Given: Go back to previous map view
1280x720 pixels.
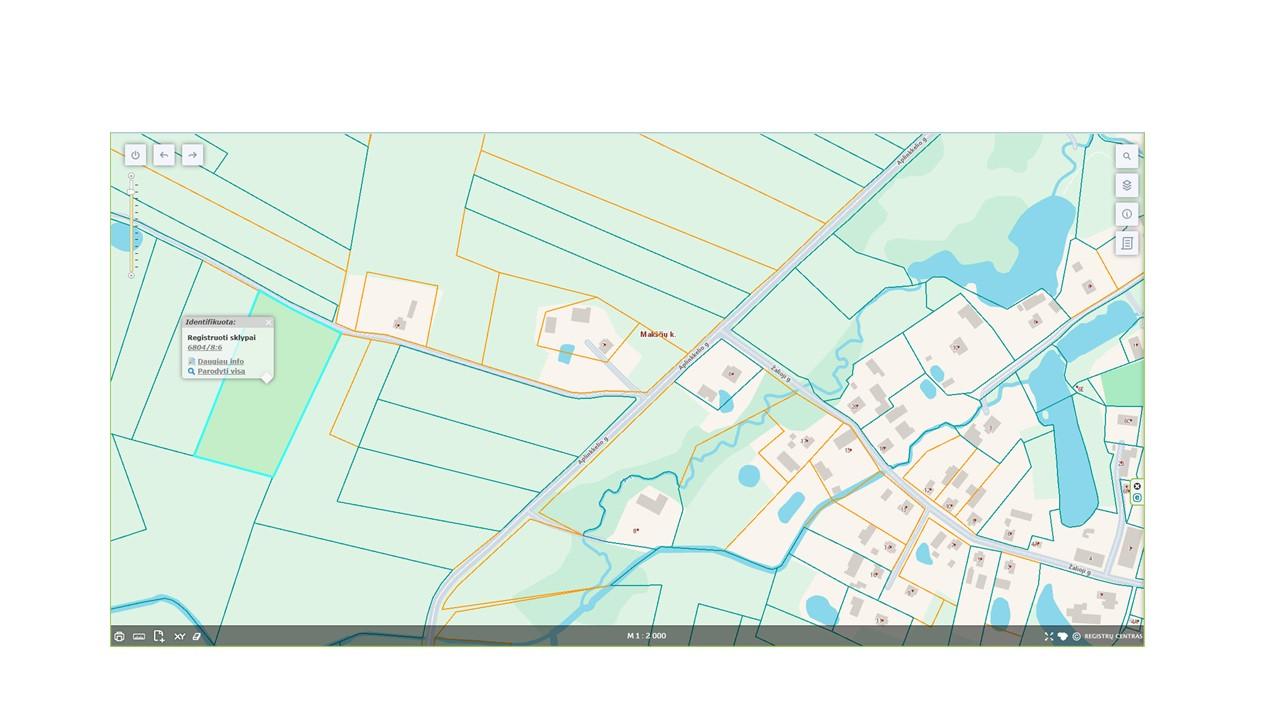Looking at the screenshot, I should 164,155.
